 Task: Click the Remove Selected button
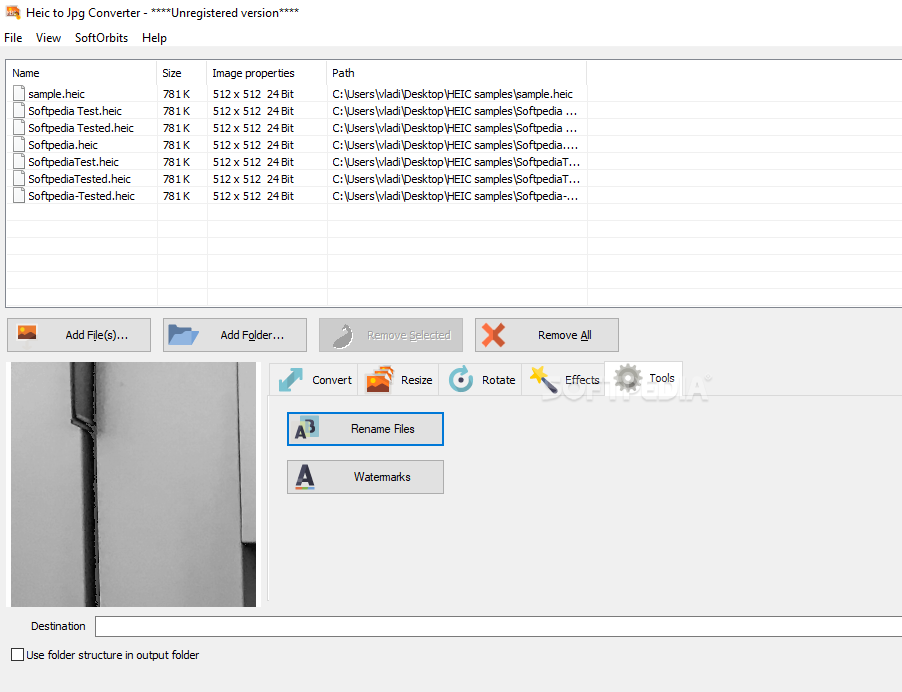391,335
